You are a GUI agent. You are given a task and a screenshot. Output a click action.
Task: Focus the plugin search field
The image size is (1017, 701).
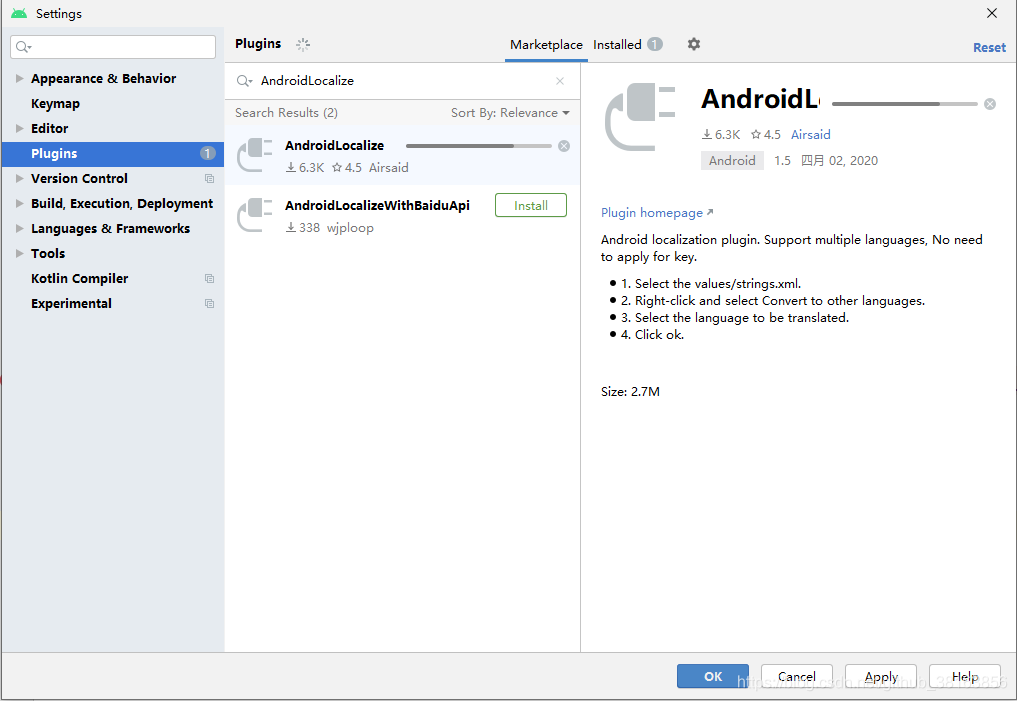click(402, 81)
